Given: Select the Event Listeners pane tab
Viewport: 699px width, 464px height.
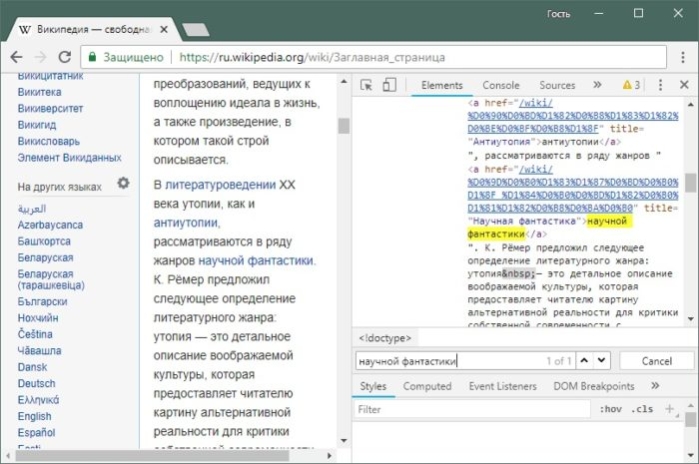Looking at the screenshot, I should [x=502, y=386].
